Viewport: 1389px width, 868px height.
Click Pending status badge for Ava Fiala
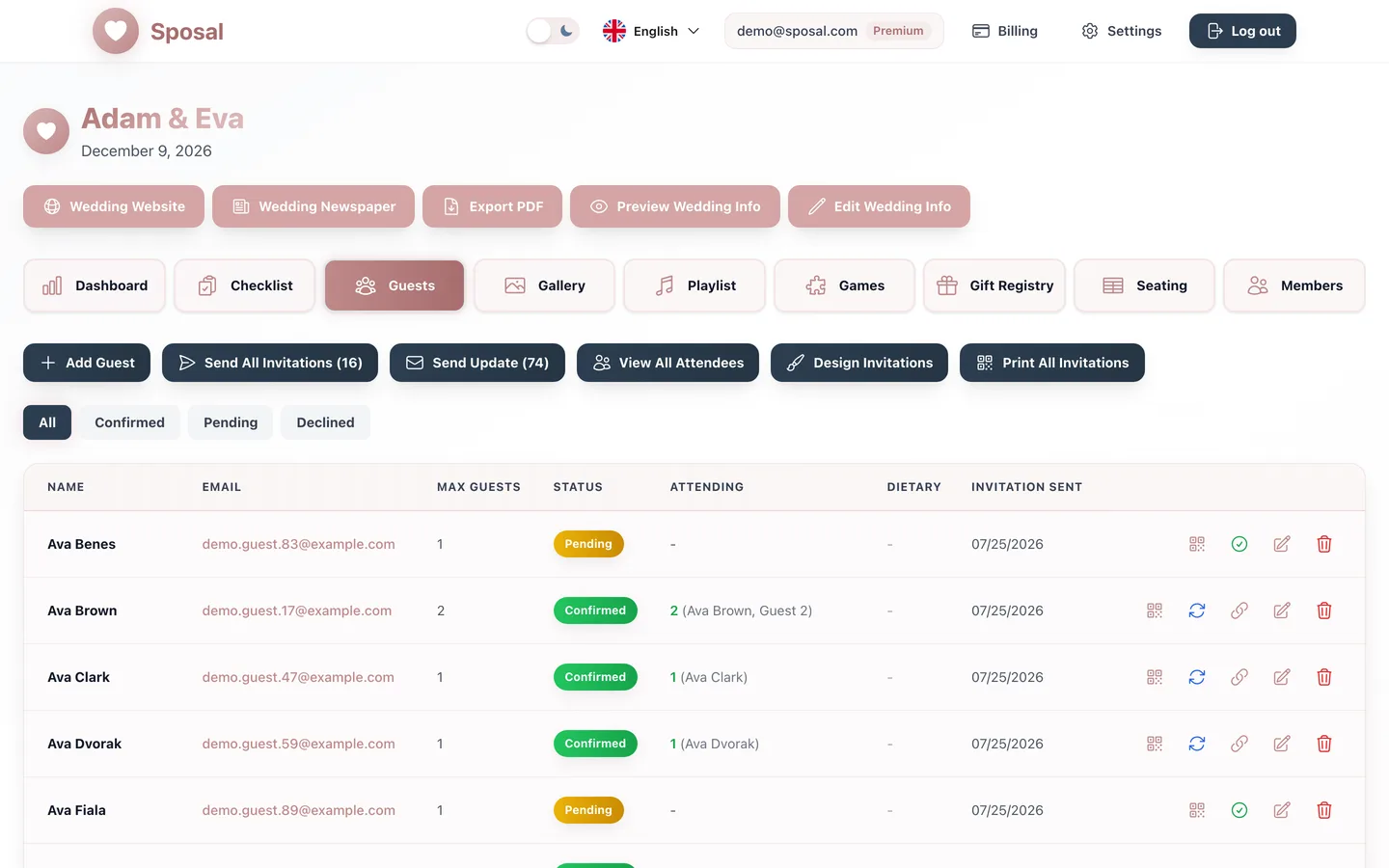[588, 810]
